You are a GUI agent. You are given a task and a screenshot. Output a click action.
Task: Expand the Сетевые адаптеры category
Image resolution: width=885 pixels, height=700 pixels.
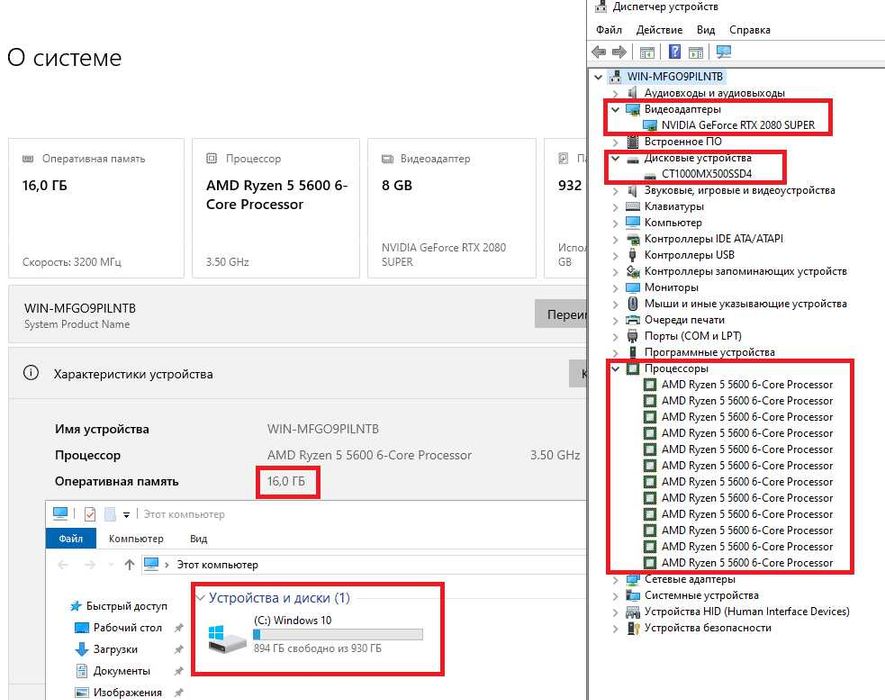pos(616,580)
